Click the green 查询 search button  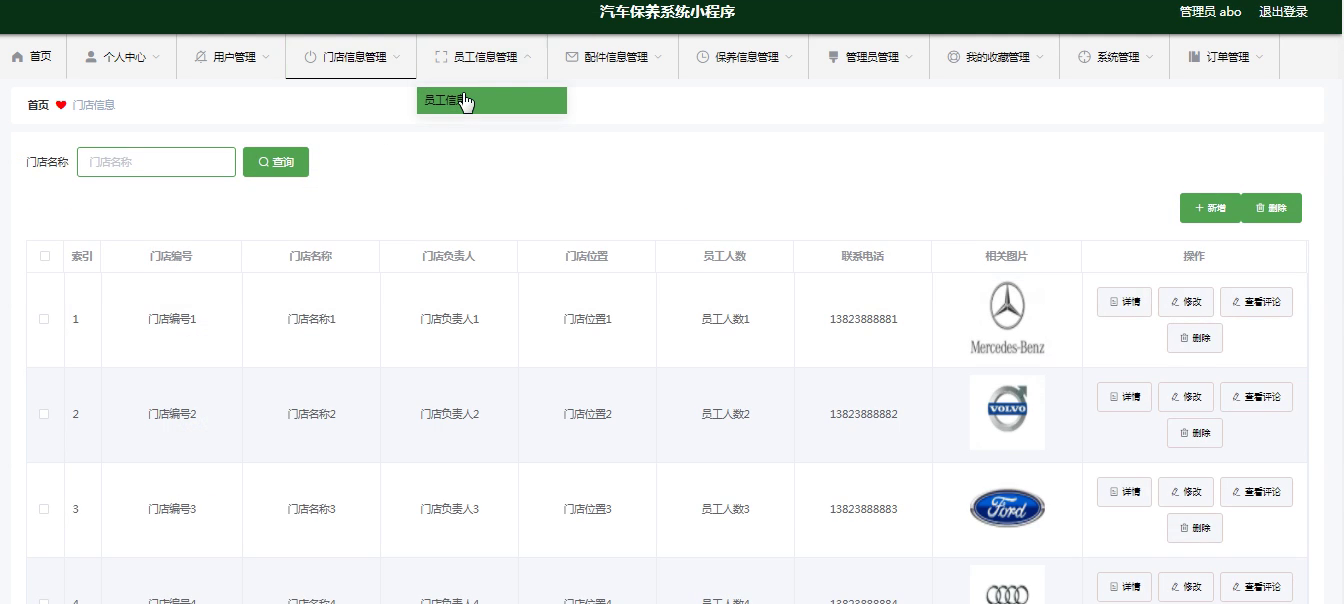pos(276,162)
